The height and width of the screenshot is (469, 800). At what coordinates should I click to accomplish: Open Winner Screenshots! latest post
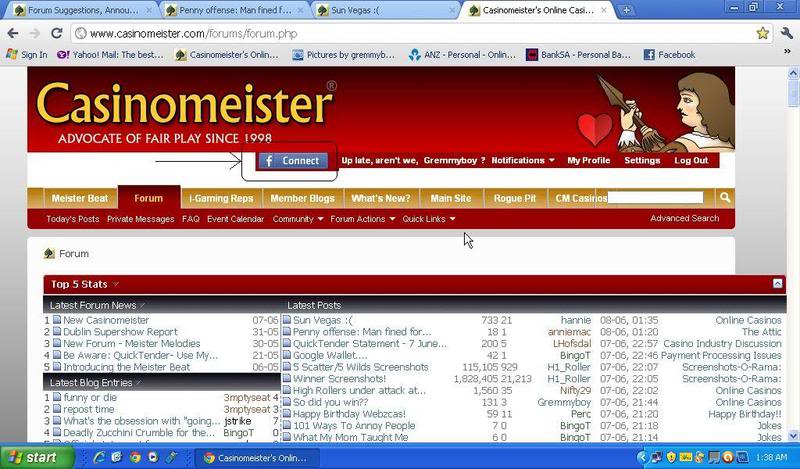[x=339, y=379]
